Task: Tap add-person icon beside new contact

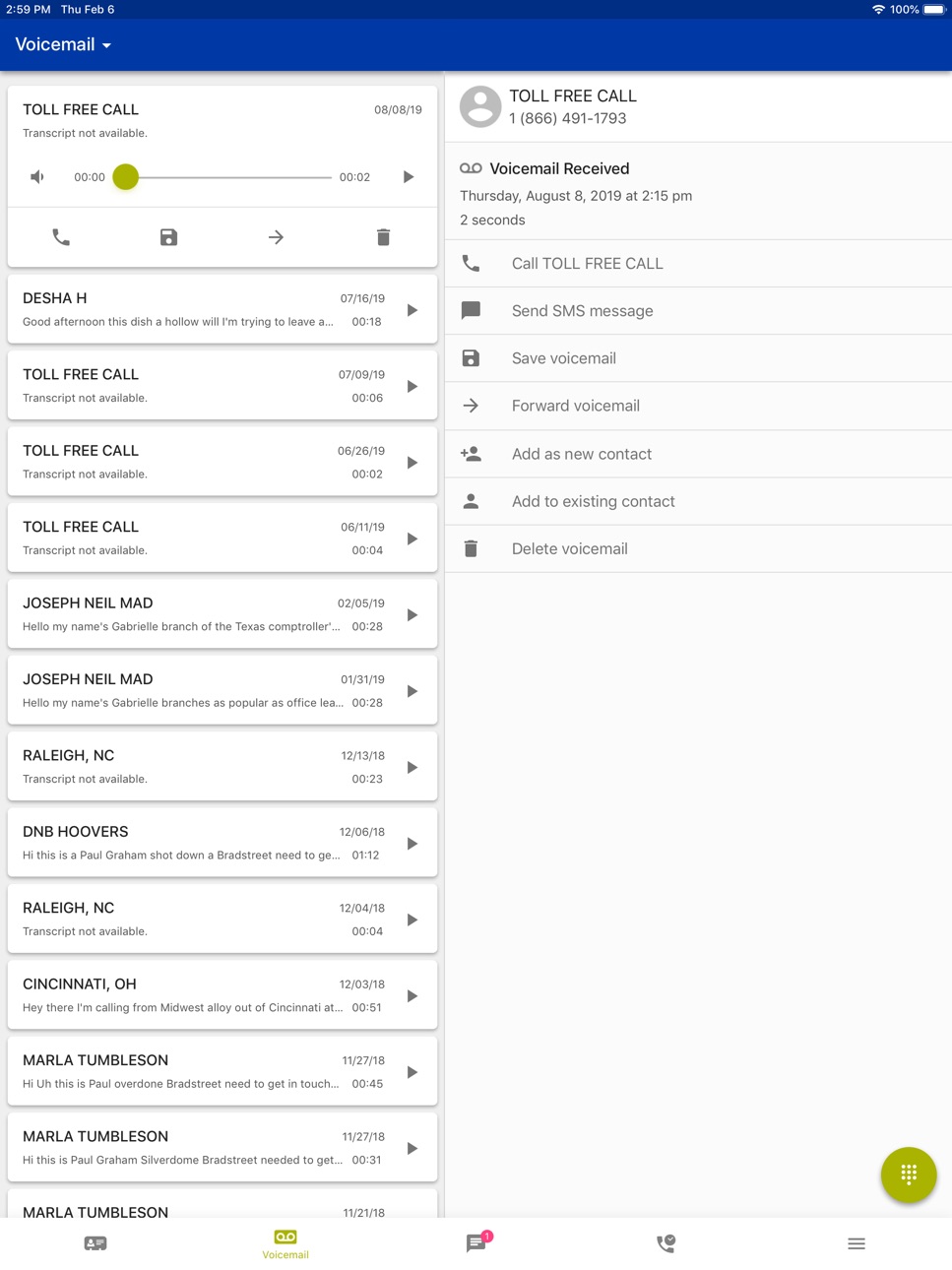Action: 471,454
